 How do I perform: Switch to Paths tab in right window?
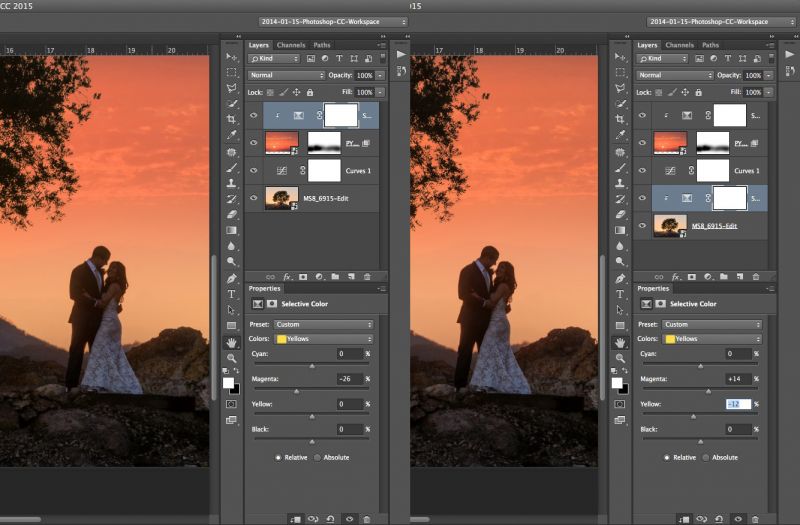pyautogui.click(x=710, y=45)
